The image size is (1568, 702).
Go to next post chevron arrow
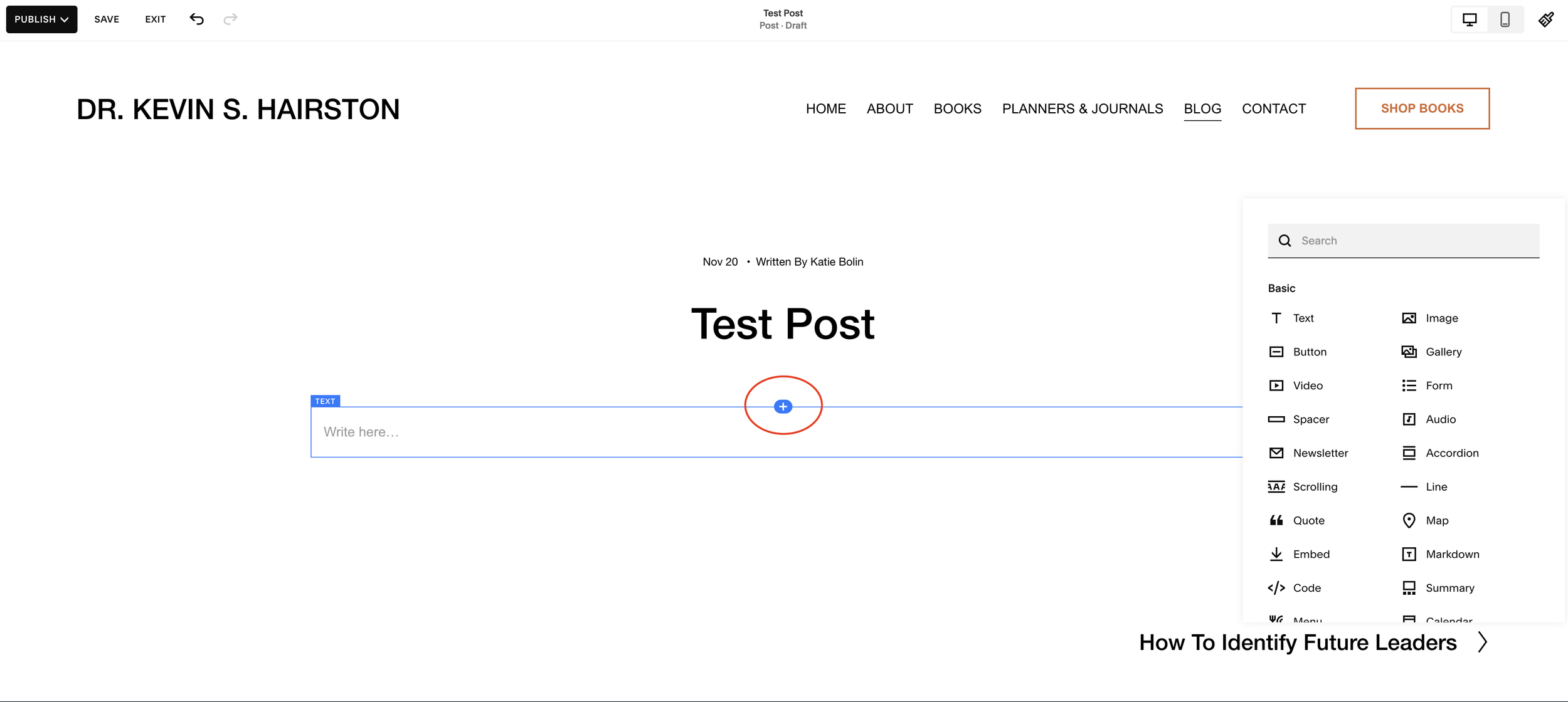(x=1482, y=642)
